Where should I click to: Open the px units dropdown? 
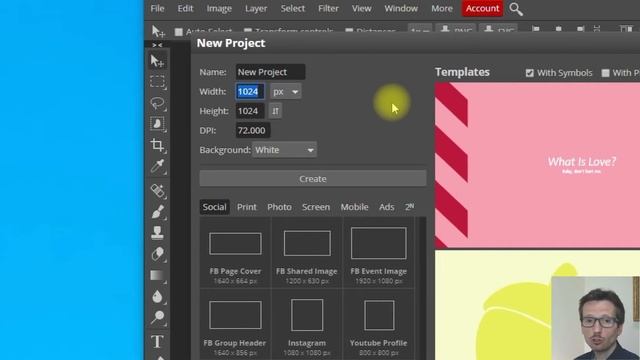point(285,91)
